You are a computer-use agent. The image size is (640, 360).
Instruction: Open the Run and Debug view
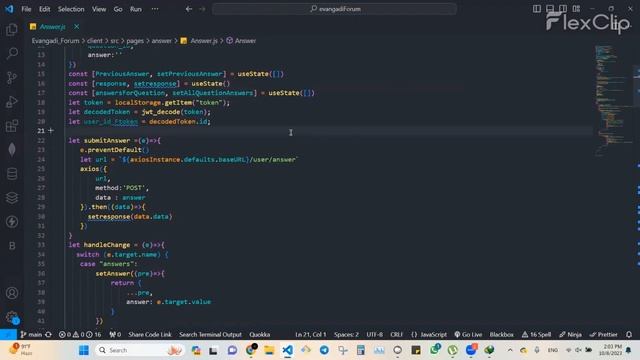click(12, 101)
